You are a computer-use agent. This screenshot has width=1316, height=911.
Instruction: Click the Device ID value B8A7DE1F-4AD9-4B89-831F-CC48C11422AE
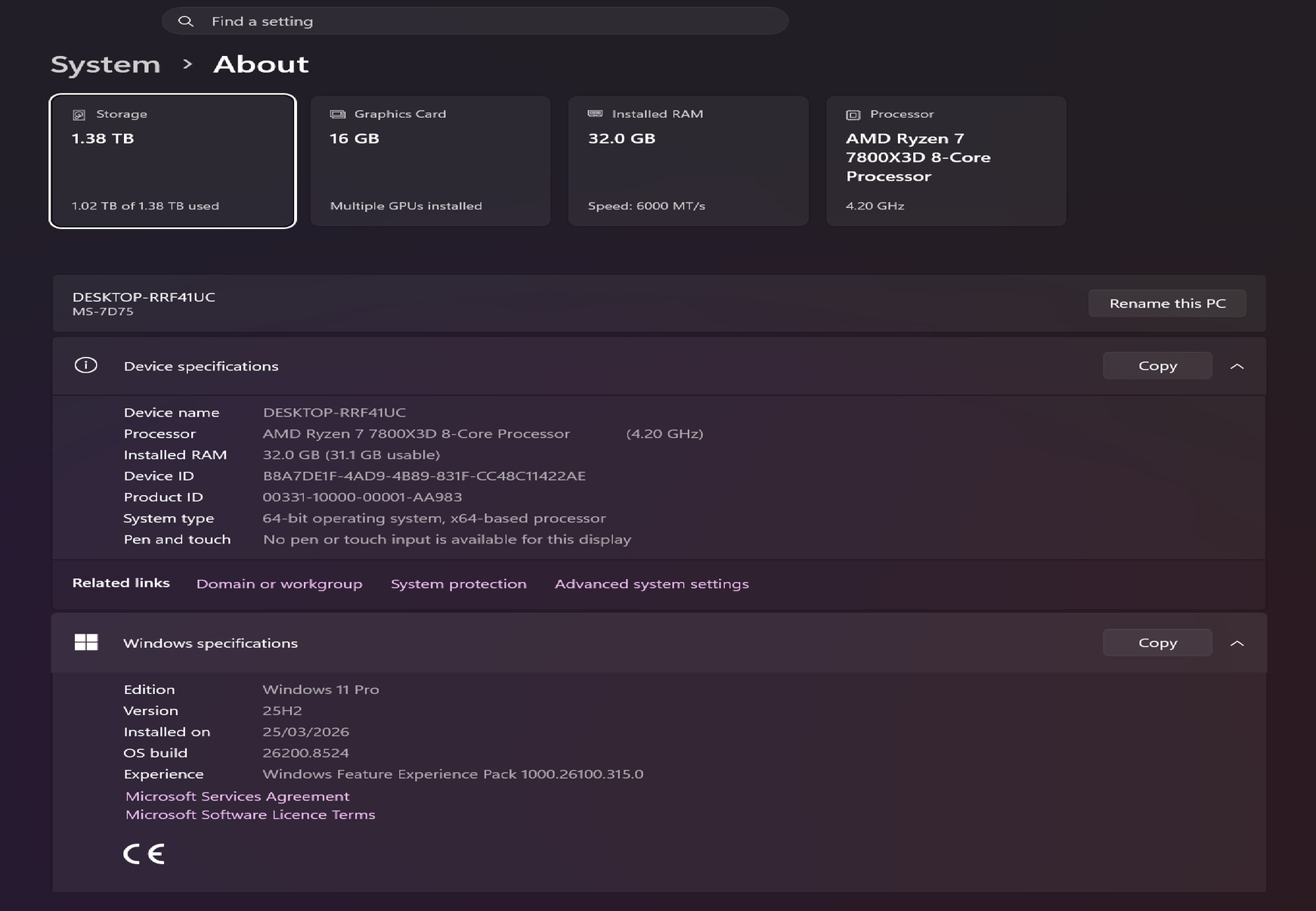tap(424, 476)
